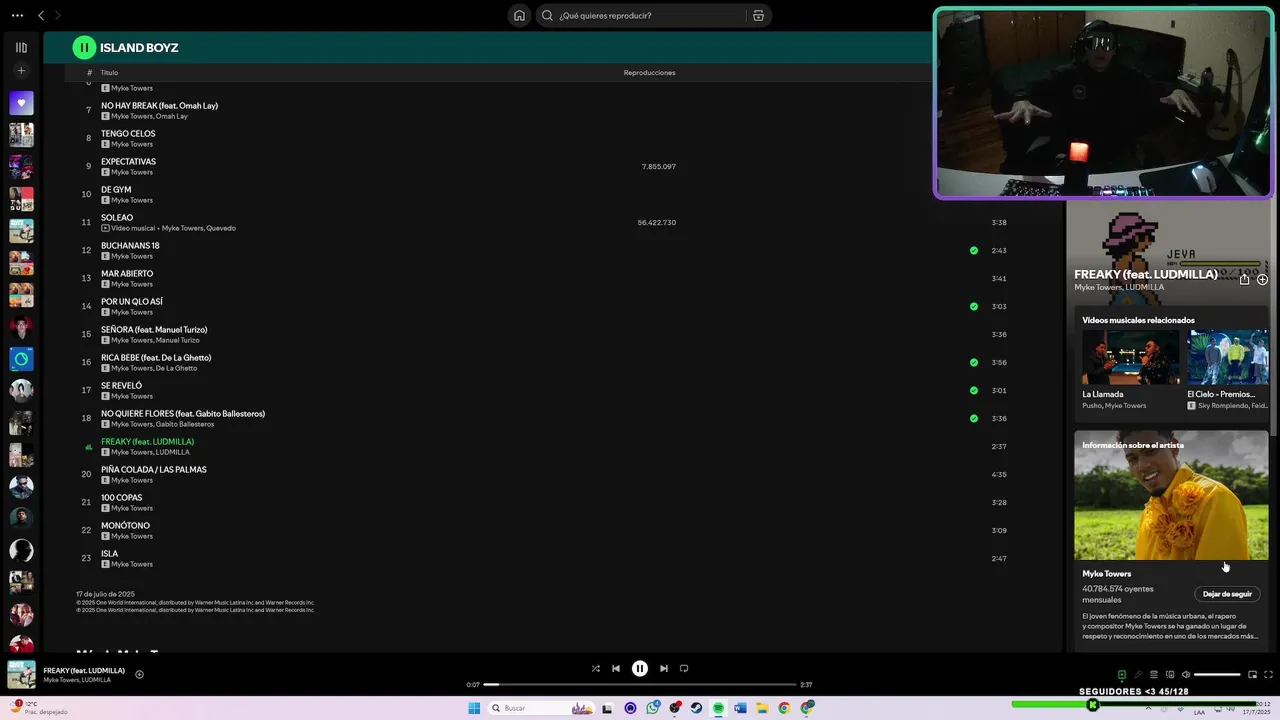Skip to next track
This screenshot has width=1280, height=720.
(x=664, y=668)
